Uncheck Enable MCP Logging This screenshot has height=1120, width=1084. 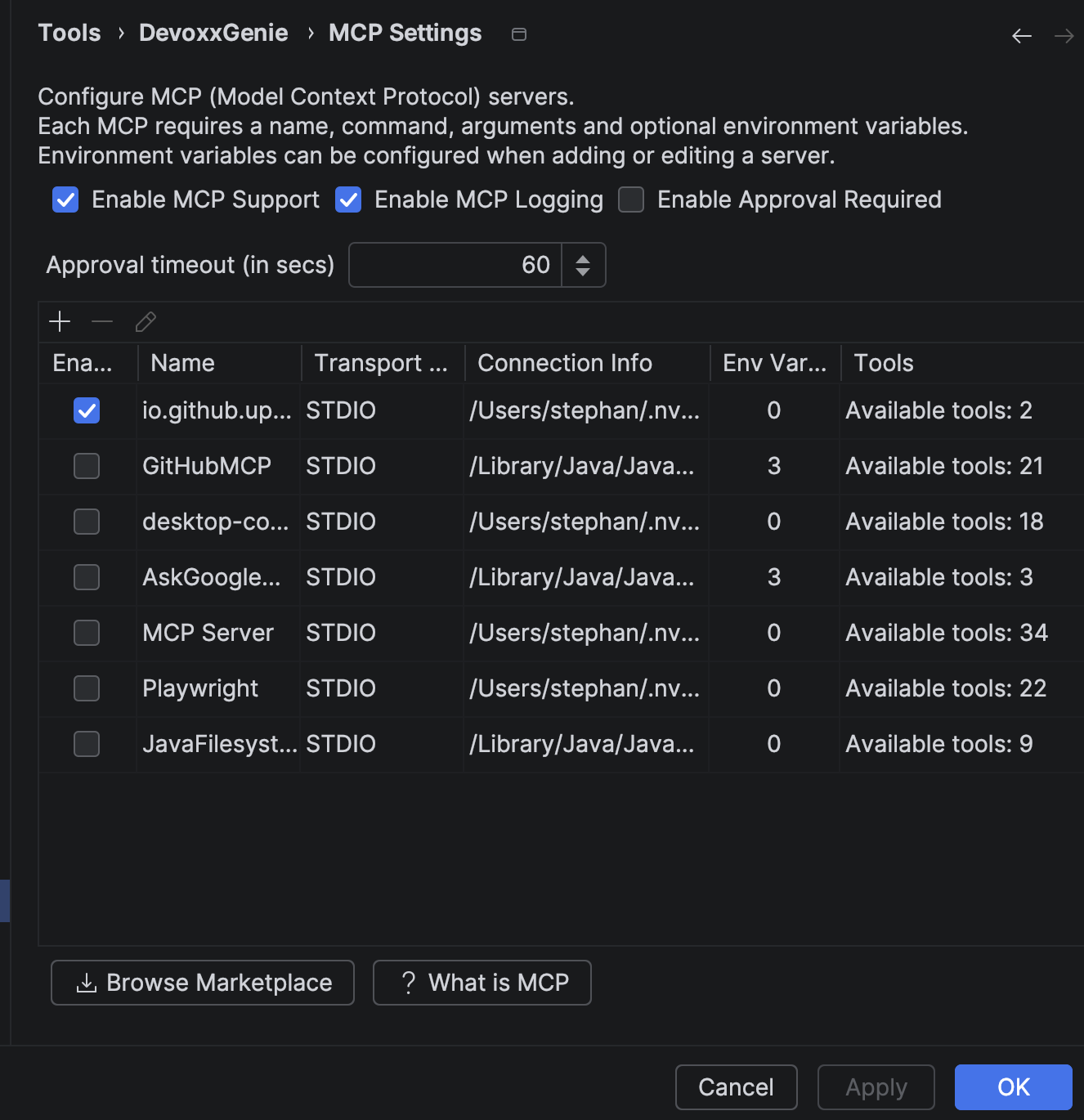(348, 199)
